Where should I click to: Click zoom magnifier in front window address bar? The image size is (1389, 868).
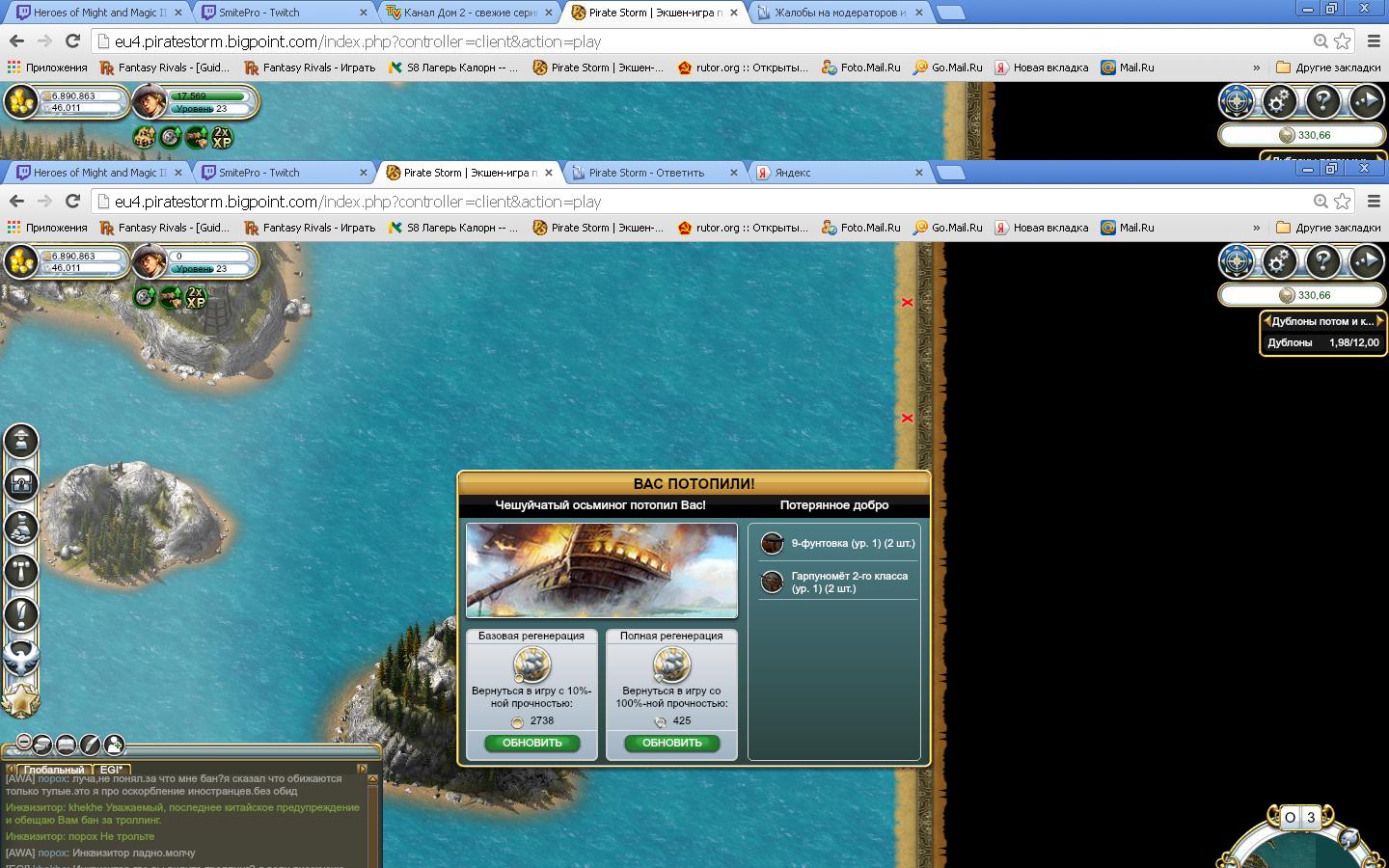click(x=1321, y=202)
